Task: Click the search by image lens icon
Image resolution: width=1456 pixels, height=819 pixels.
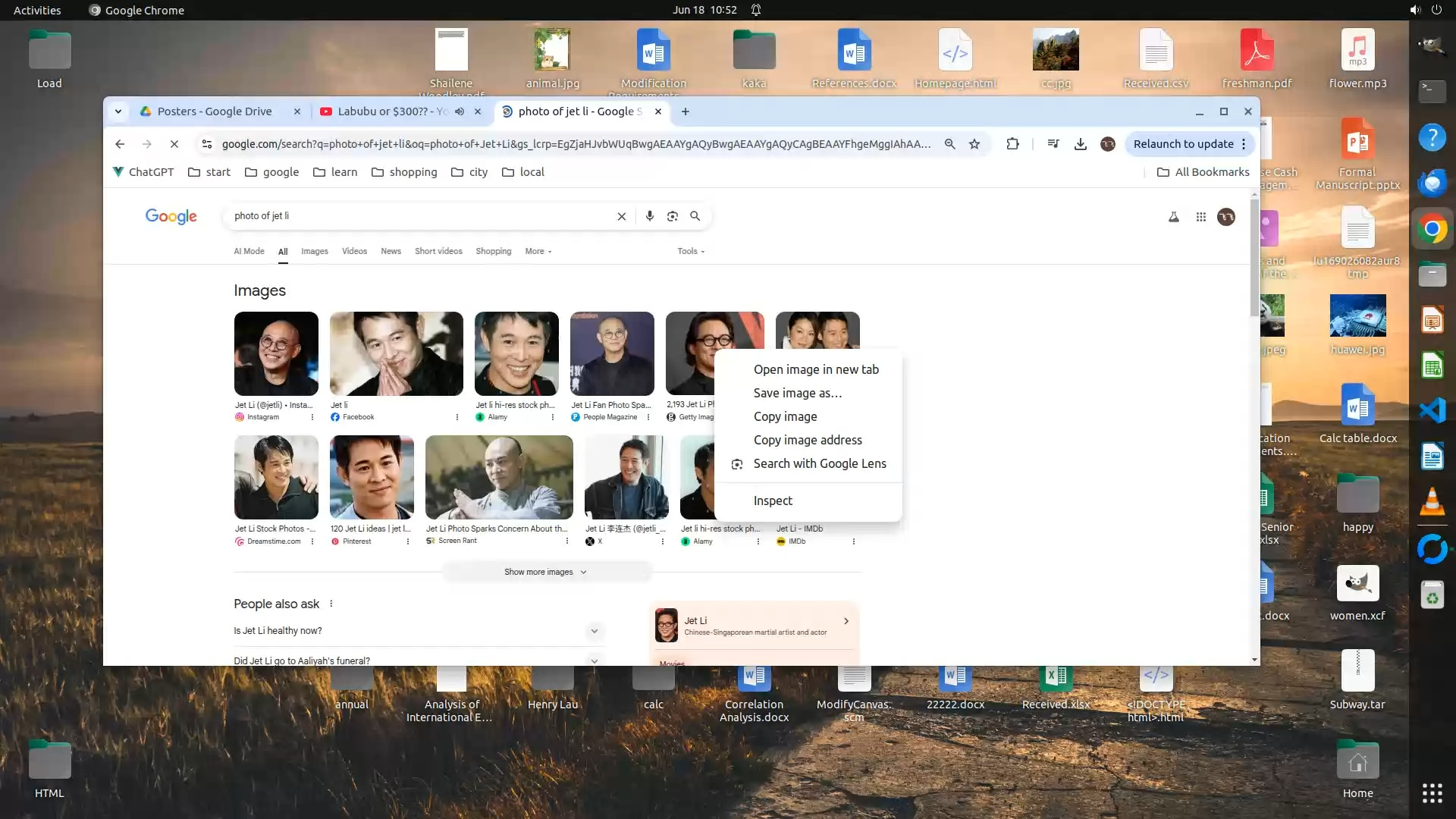Action: point(672,216)
